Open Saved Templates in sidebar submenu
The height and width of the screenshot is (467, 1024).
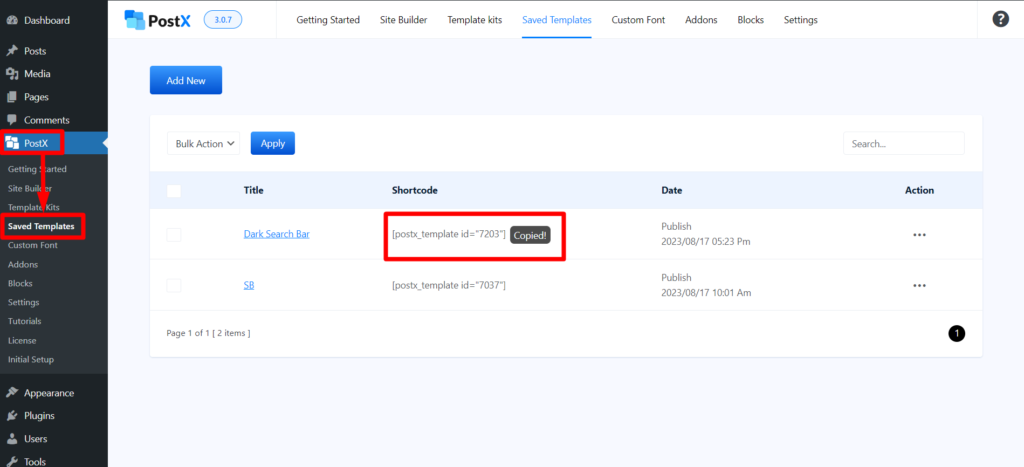(41, 227)
